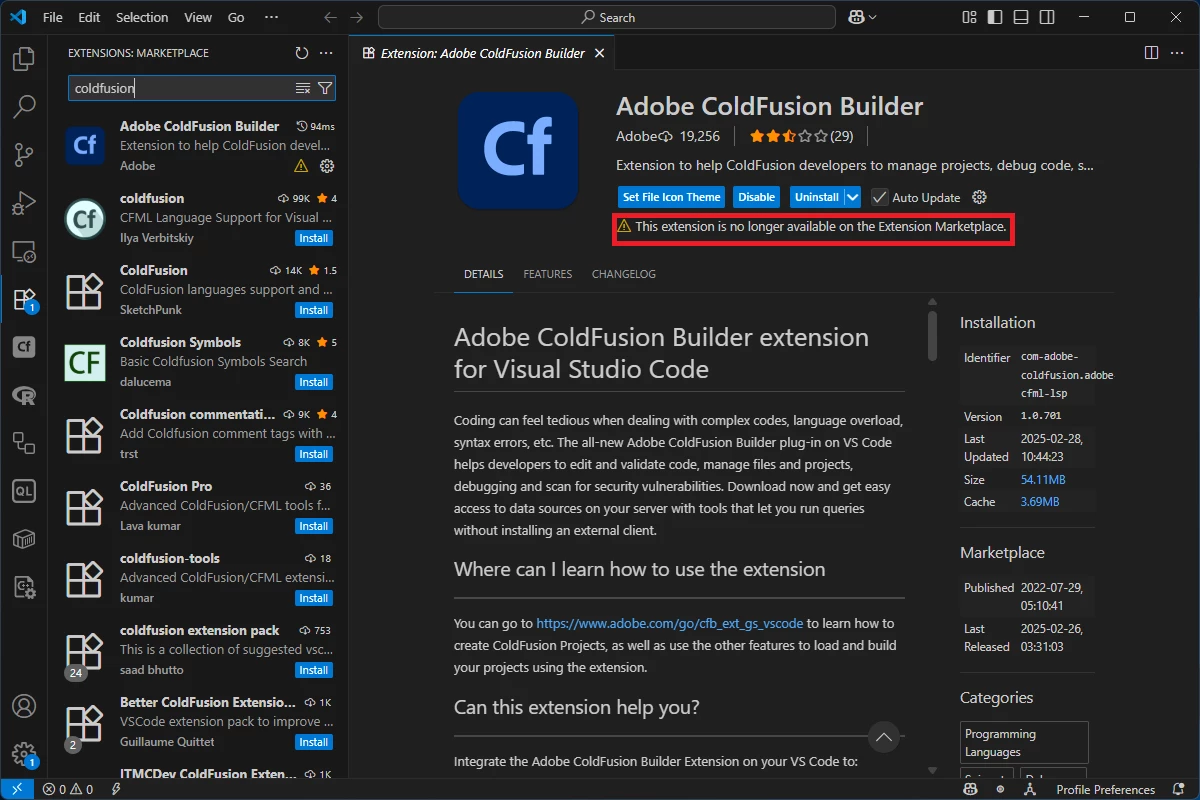Install the ColdFusion Pro extension

point(314,526)
